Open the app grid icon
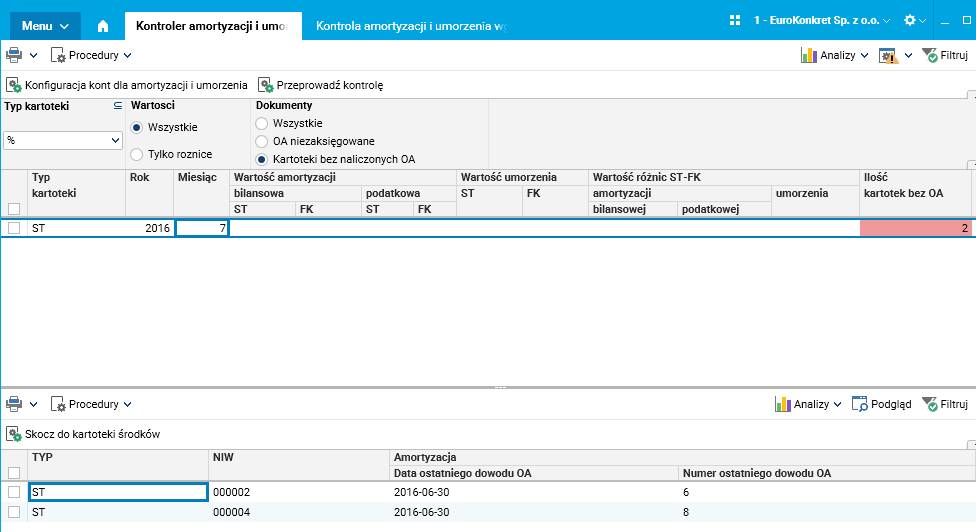This screenshot has width=976, height=532. click(735, 20)
